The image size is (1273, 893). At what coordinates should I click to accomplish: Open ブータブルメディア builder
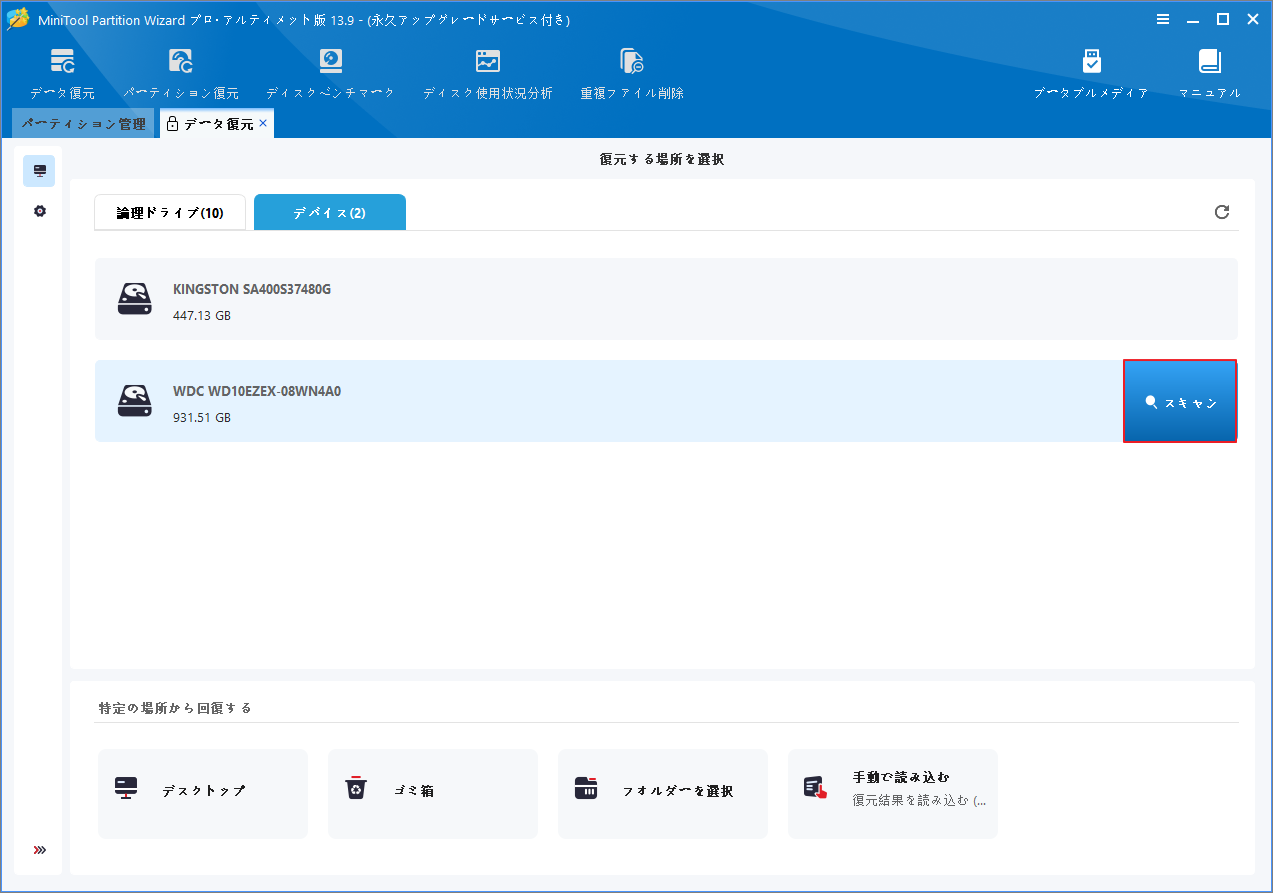1091,73
